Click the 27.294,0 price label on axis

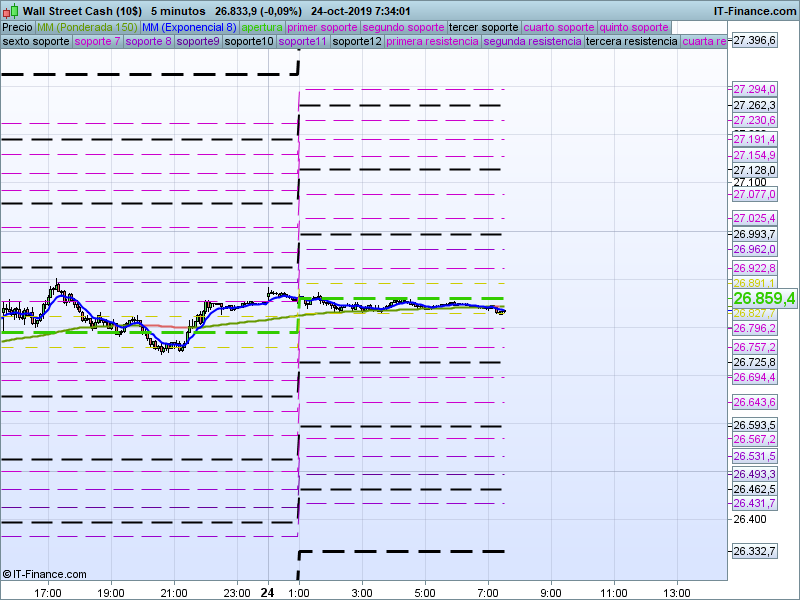tap(754, 89)
